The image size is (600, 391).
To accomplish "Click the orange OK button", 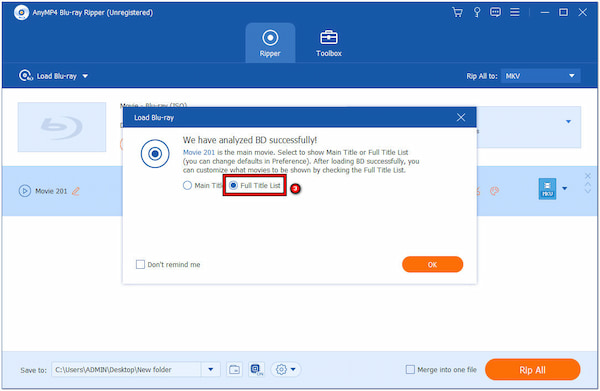I will coord(432,264).
